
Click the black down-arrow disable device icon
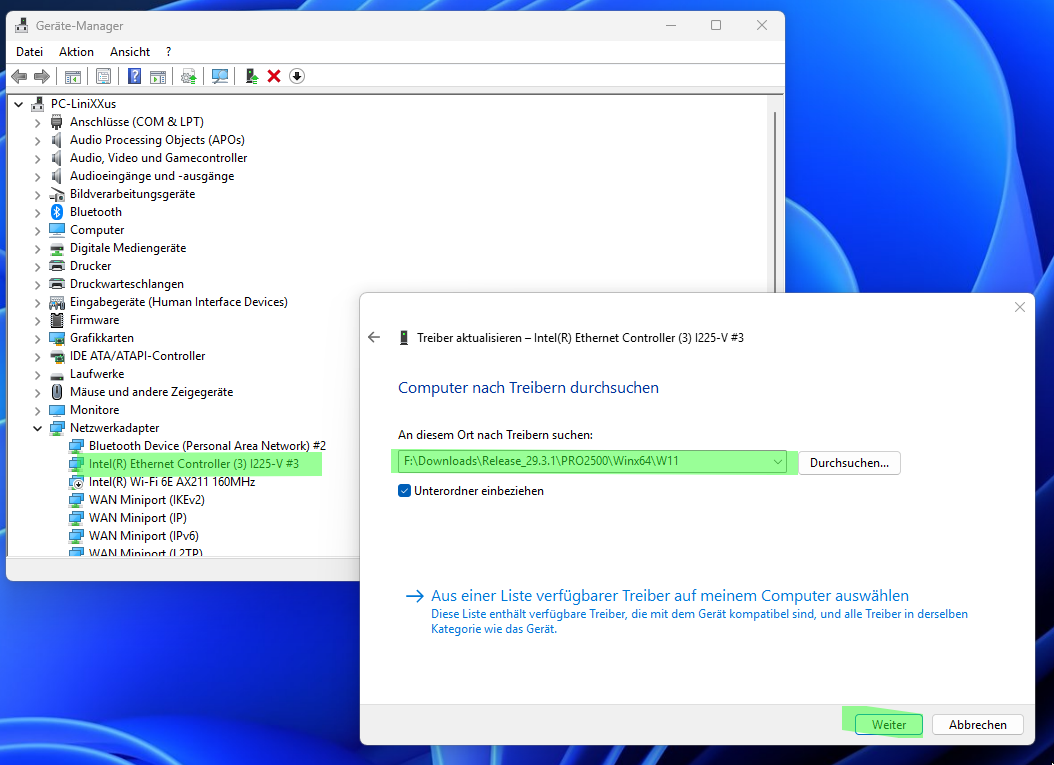point(297,76)
